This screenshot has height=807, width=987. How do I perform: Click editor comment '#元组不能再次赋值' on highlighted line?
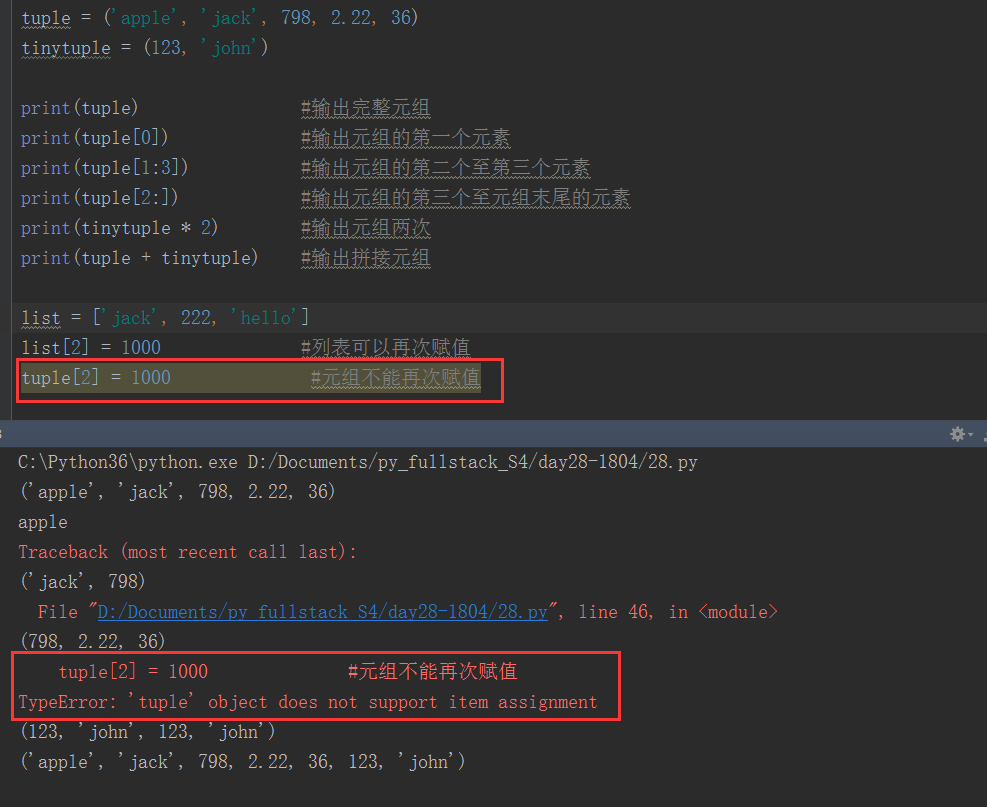click(x=396, y=378)
